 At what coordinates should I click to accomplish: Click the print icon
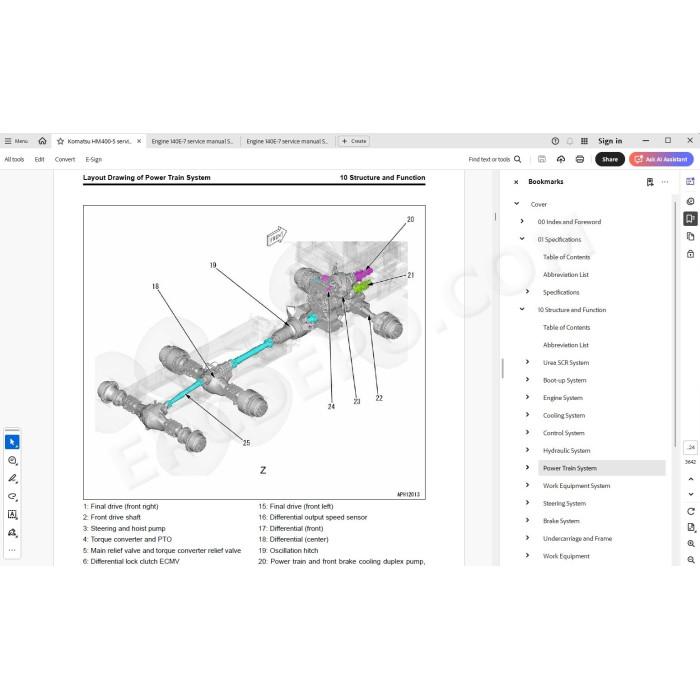[x=580, y=159]
